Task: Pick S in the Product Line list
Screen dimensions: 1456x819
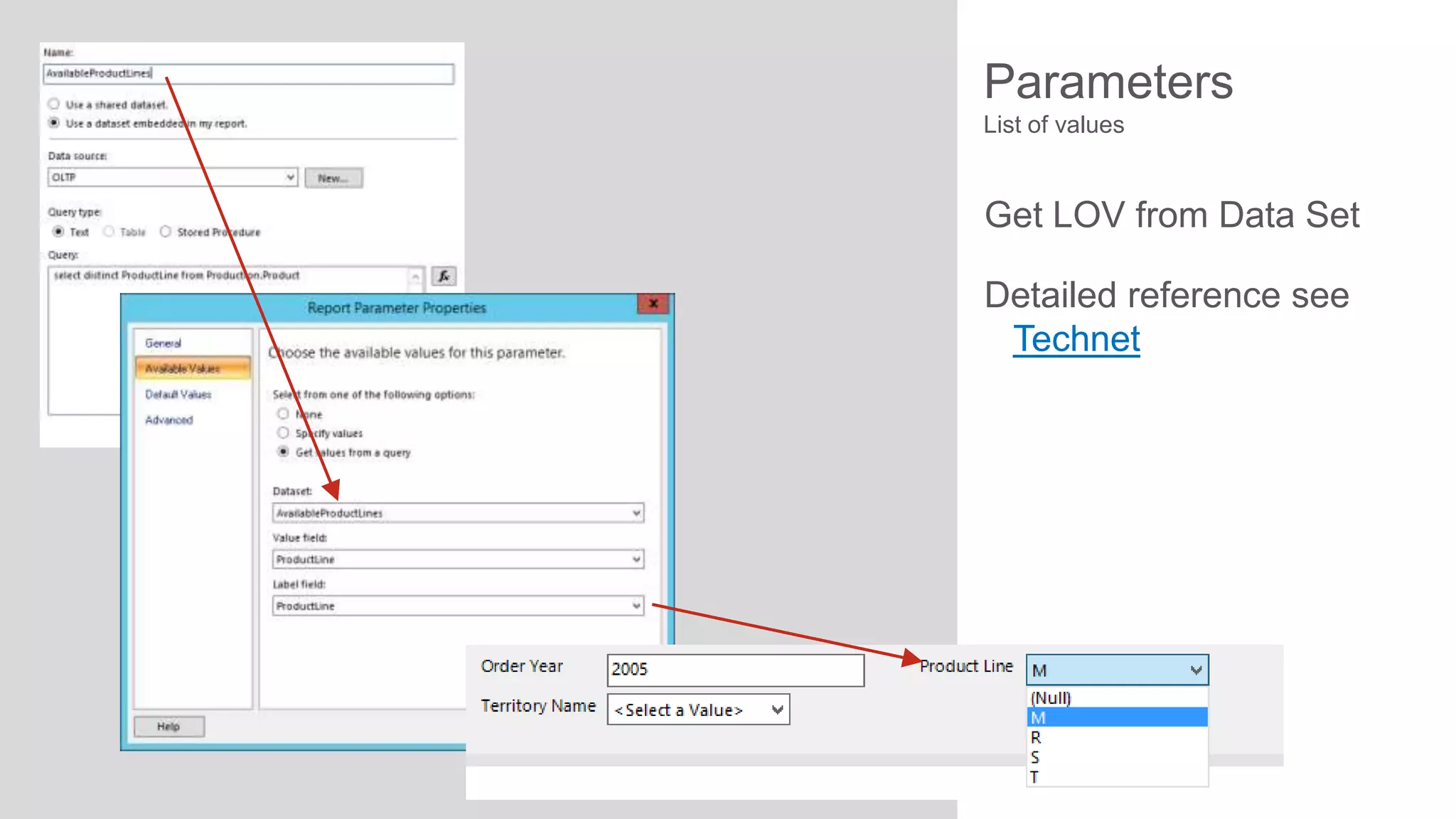Action: pos(1117,757)
